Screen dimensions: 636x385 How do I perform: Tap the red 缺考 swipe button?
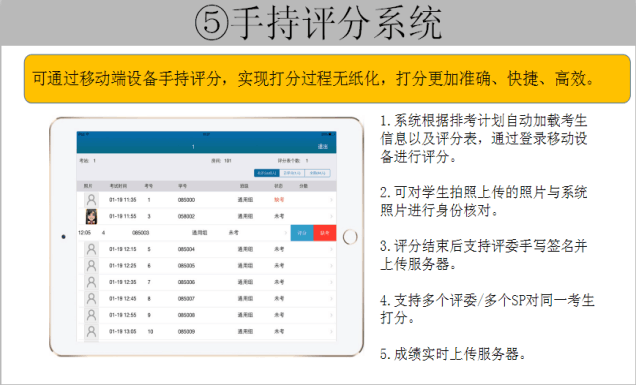click(x=325, y=233)
